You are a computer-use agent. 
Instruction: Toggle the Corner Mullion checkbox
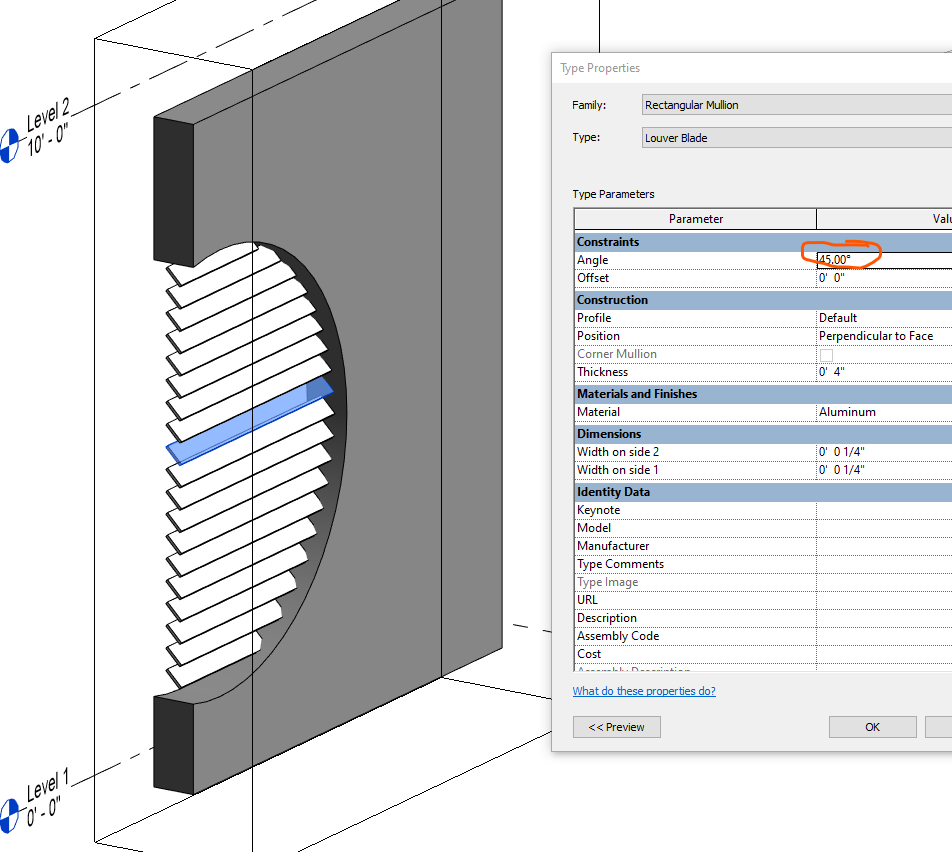(827, 354)
